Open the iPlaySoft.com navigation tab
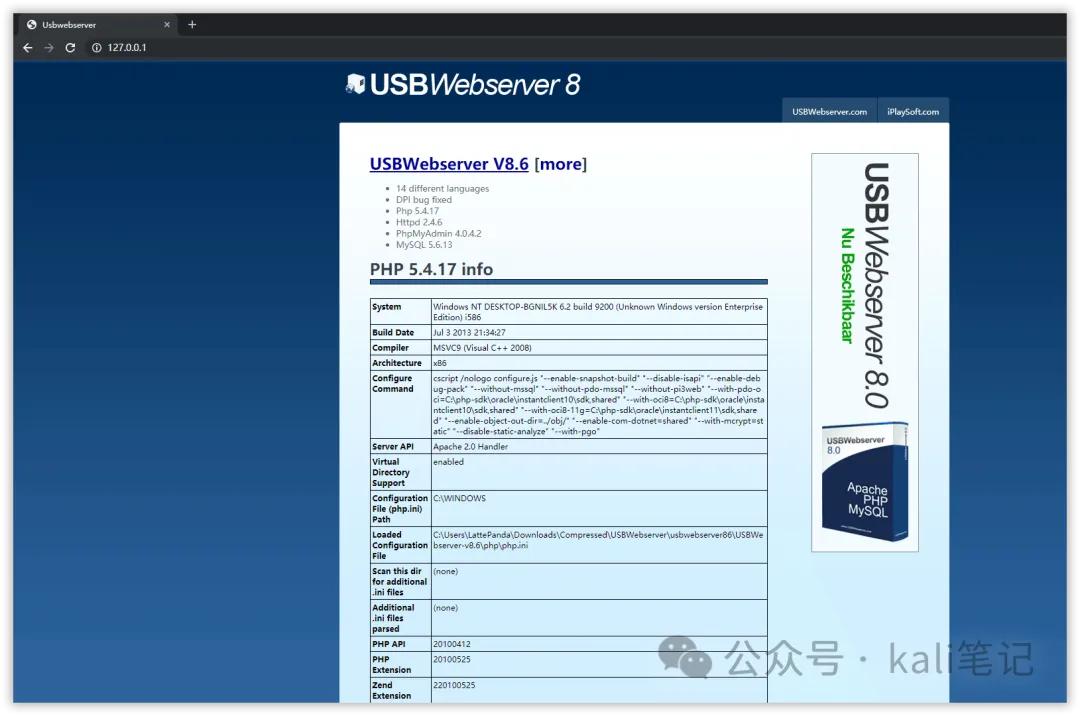 (x=913, y=112)
